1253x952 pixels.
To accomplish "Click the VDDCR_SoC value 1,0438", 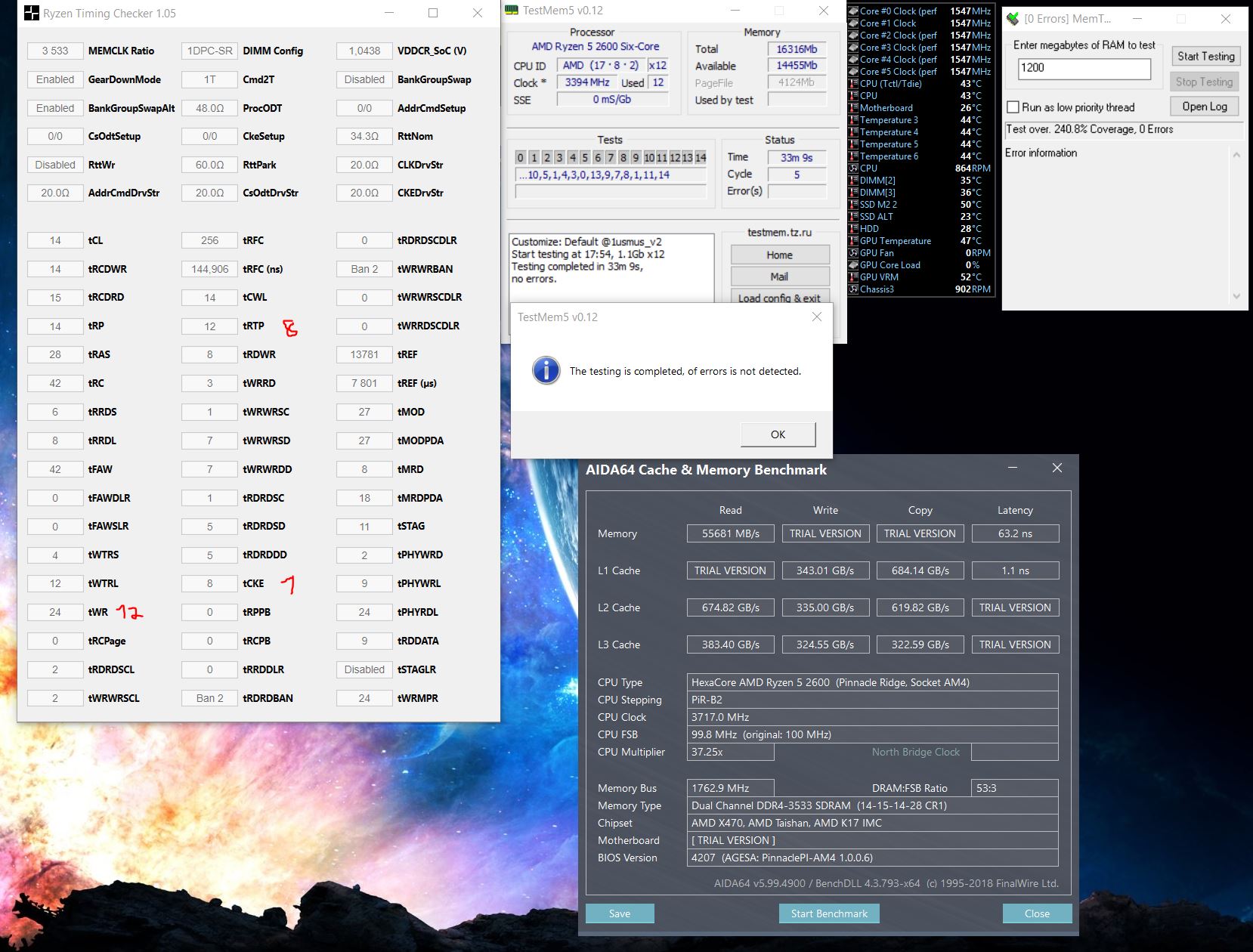I will [x=364, y=51].
